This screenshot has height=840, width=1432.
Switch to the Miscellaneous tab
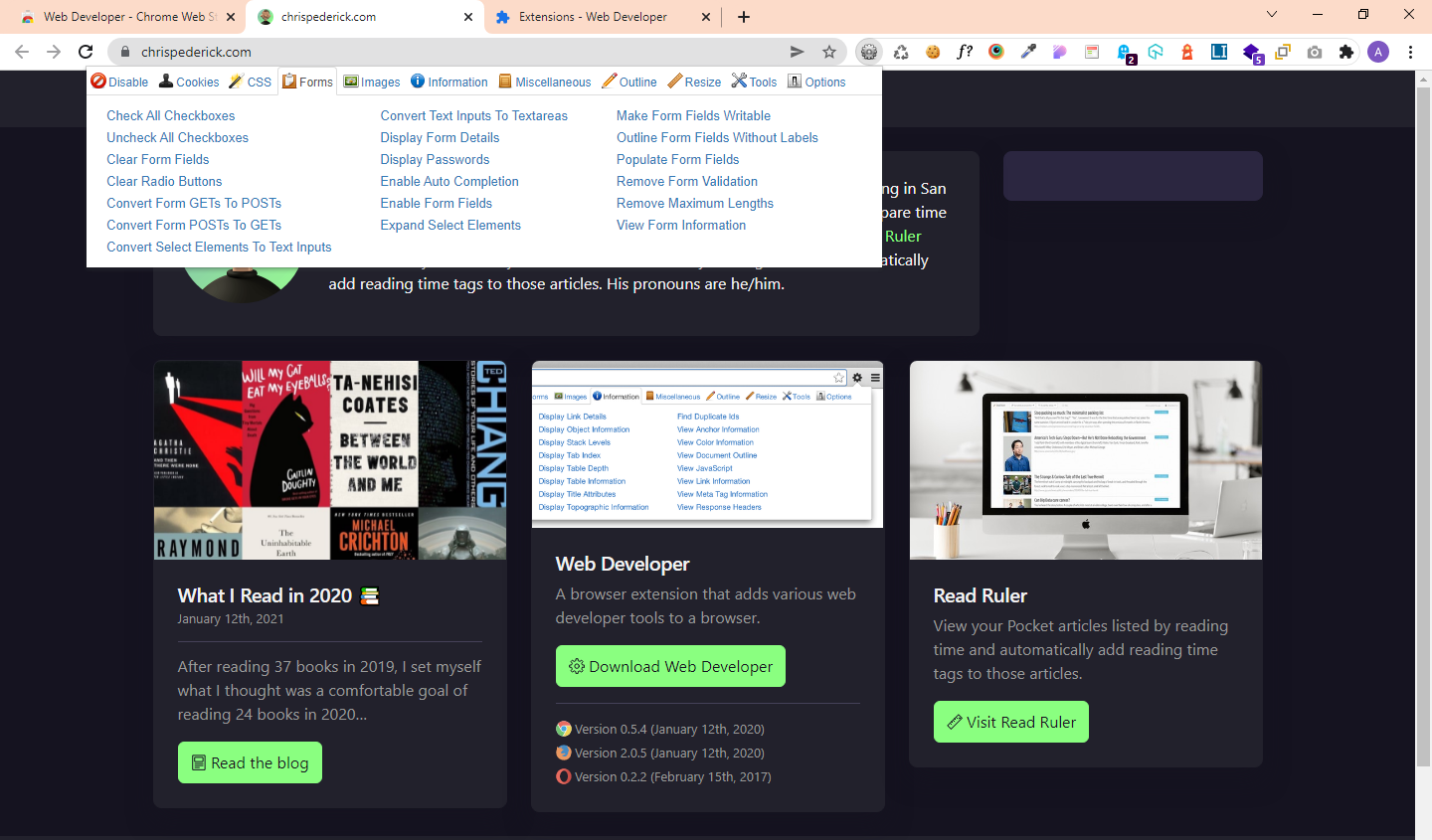click(x=544, y=83)
